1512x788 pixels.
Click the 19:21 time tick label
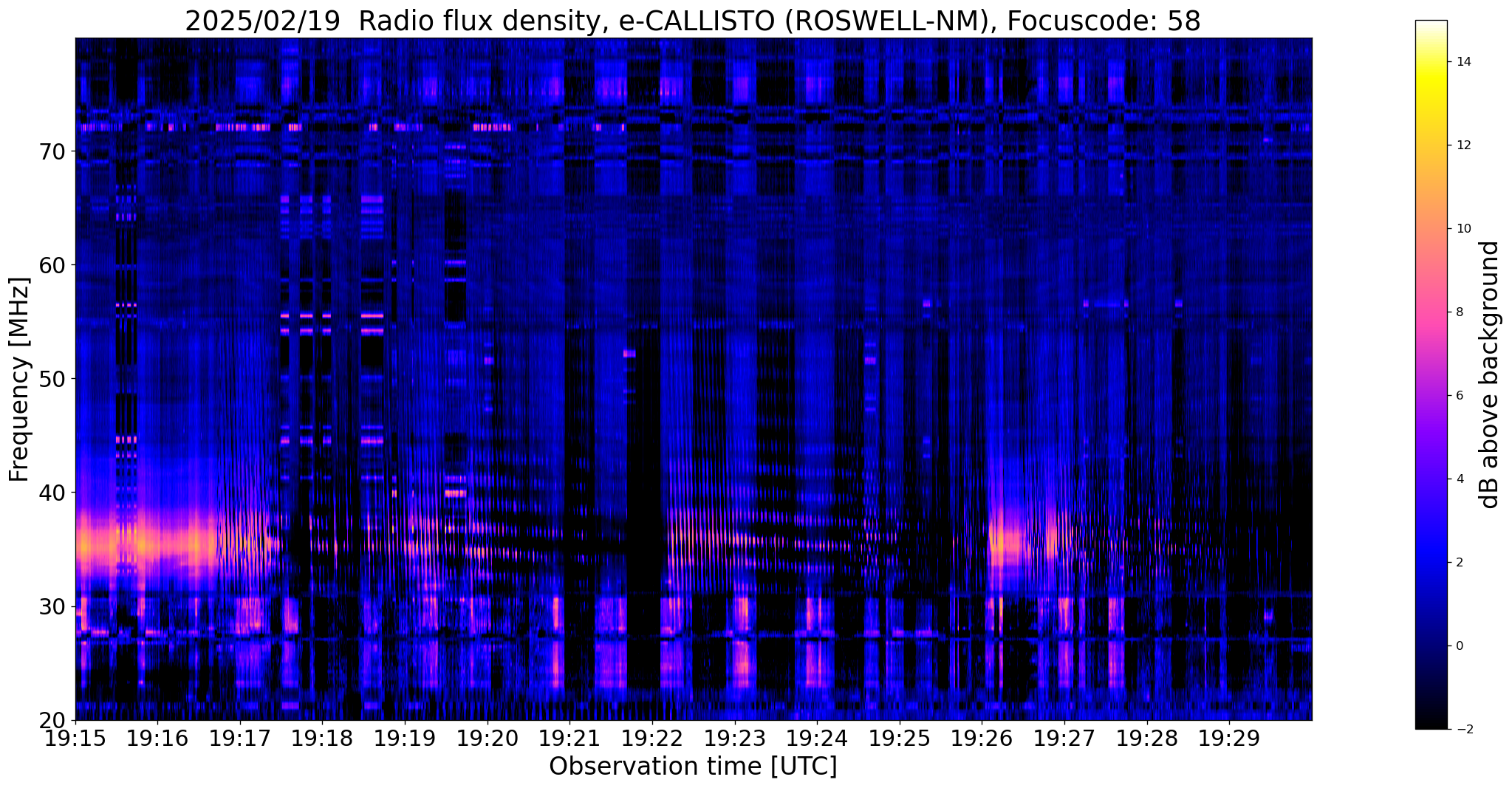(569, 739)
